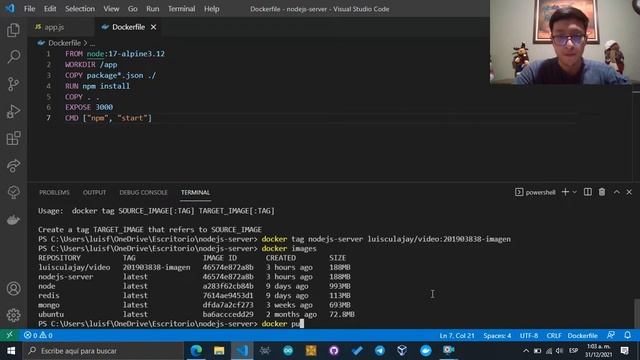Change end of line via CRLF
Viewport: 640px width, 360px height.
[x=554, y=336]
